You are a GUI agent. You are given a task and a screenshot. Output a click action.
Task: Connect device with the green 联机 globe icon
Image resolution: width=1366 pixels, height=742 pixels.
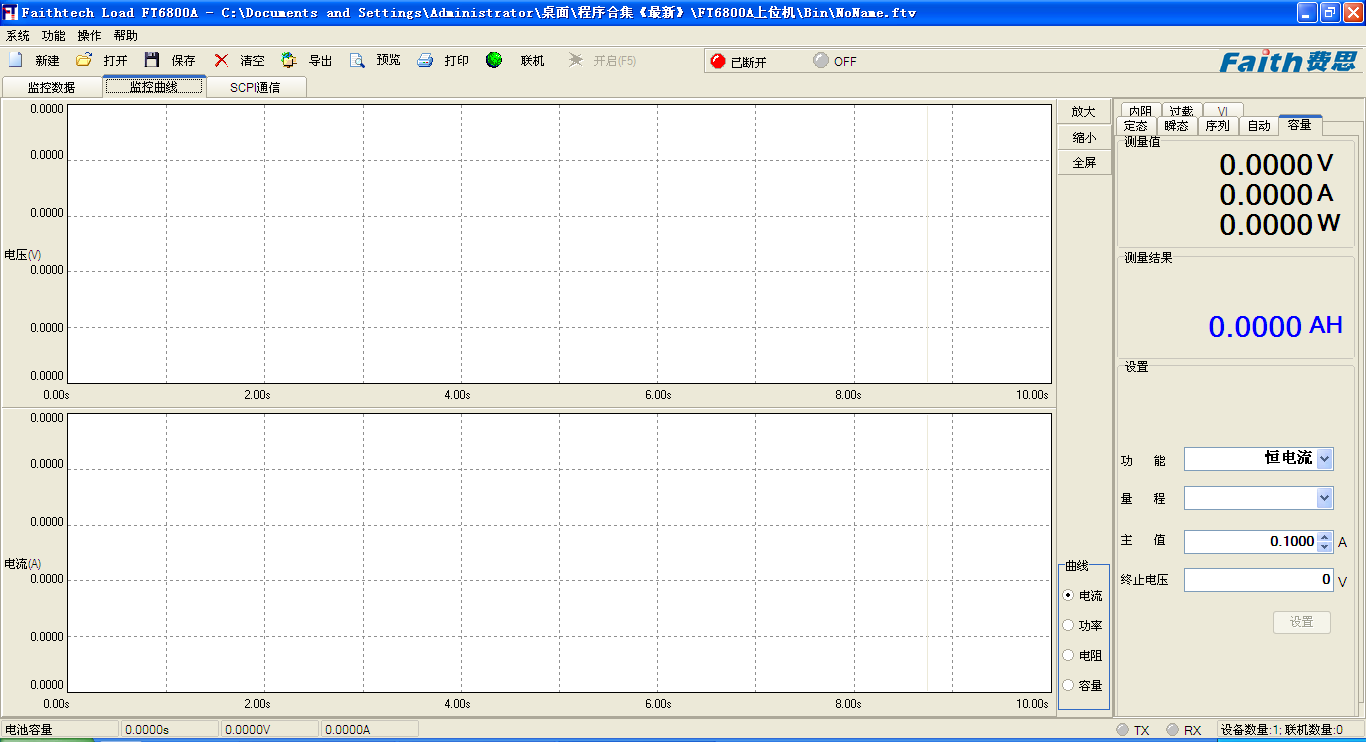[494, 60]
